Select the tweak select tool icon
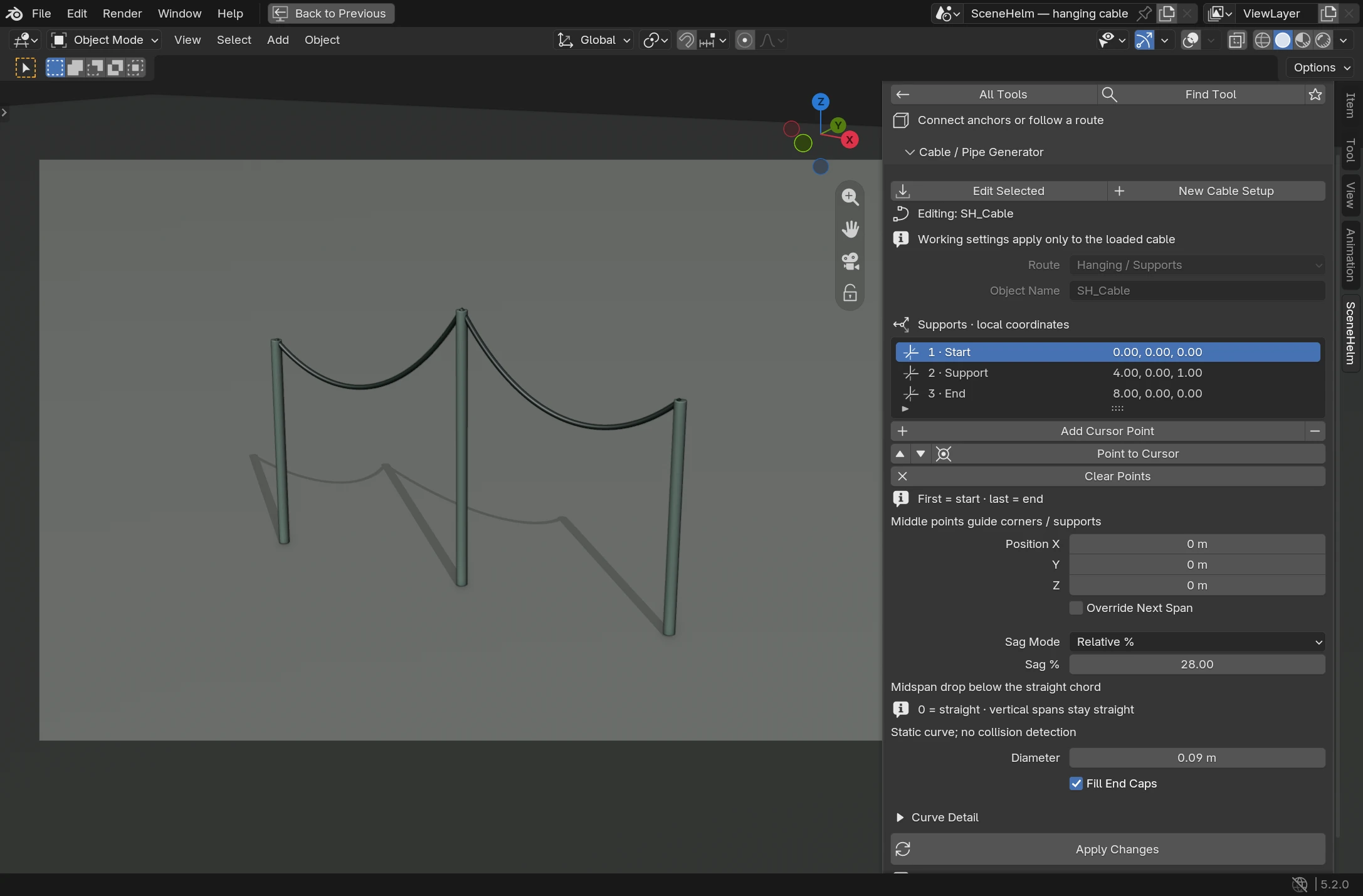Viewport: 1363px width, 896px height. (x=25, y=68)
